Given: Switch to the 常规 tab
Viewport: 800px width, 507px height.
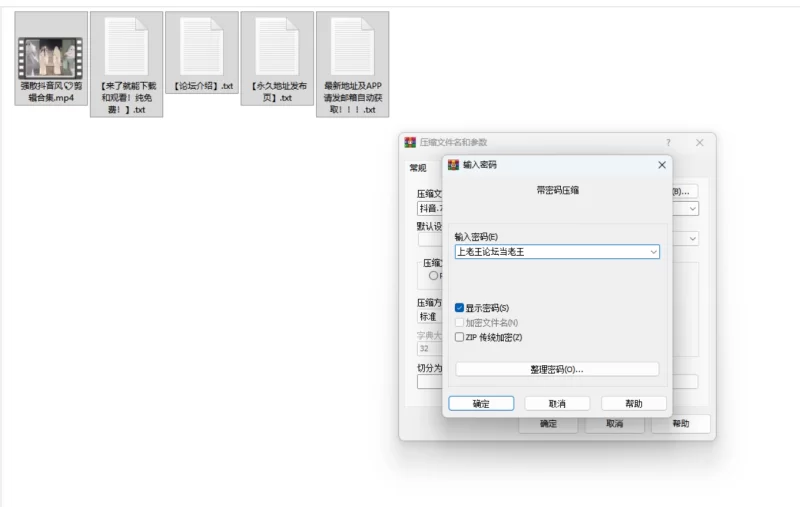Looking at the screenshot, I should pyautogui.click(x=418, y=168).
